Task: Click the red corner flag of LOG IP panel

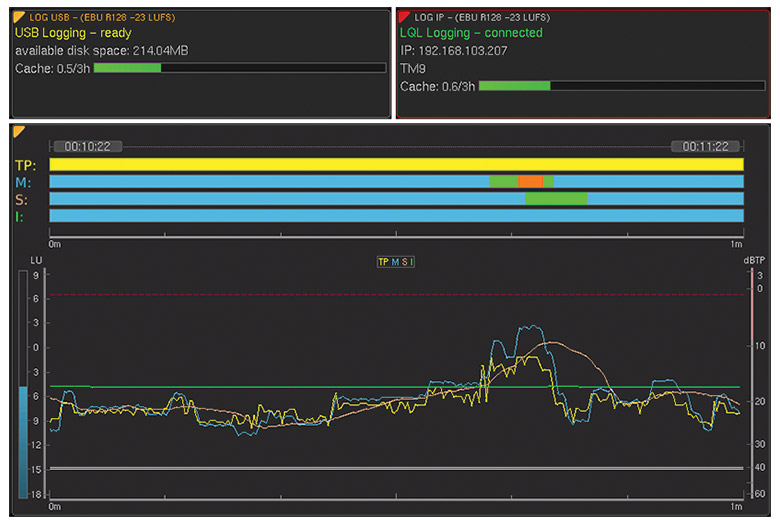Action: coord(405,16)
